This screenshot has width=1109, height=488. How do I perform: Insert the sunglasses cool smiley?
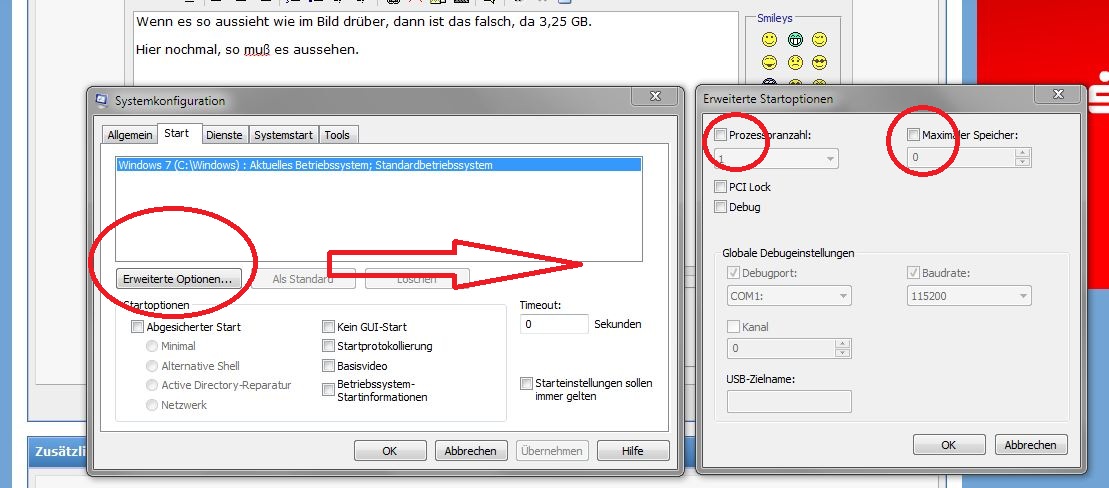[x=820, y=63]
